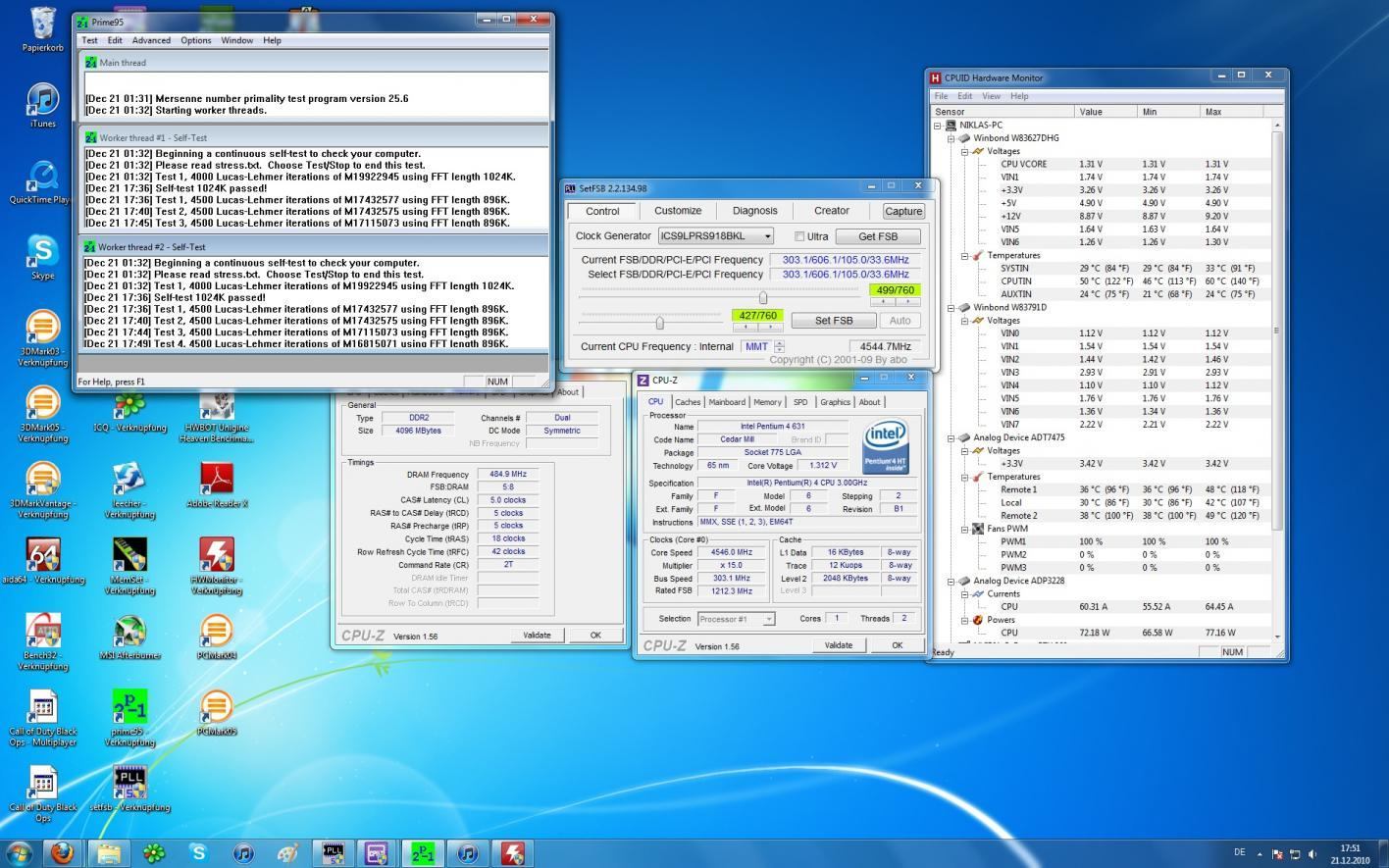Sort by the Sensor column header
This screenshot has width=1389, height=868.
[x=1003, y=112]
